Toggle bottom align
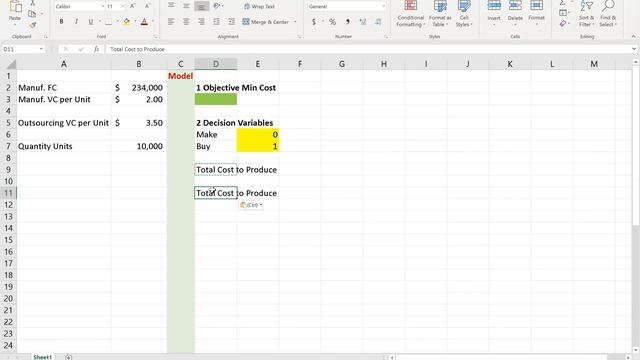The width and height of the screenshot is (640, 360). (201, 6)
